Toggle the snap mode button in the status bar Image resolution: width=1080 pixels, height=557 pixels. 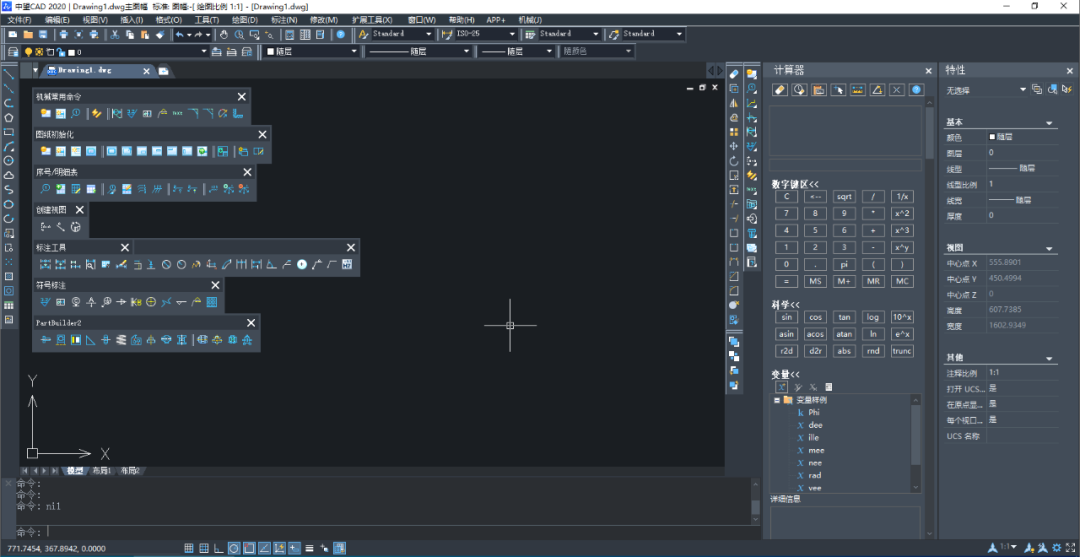point(188,548)
